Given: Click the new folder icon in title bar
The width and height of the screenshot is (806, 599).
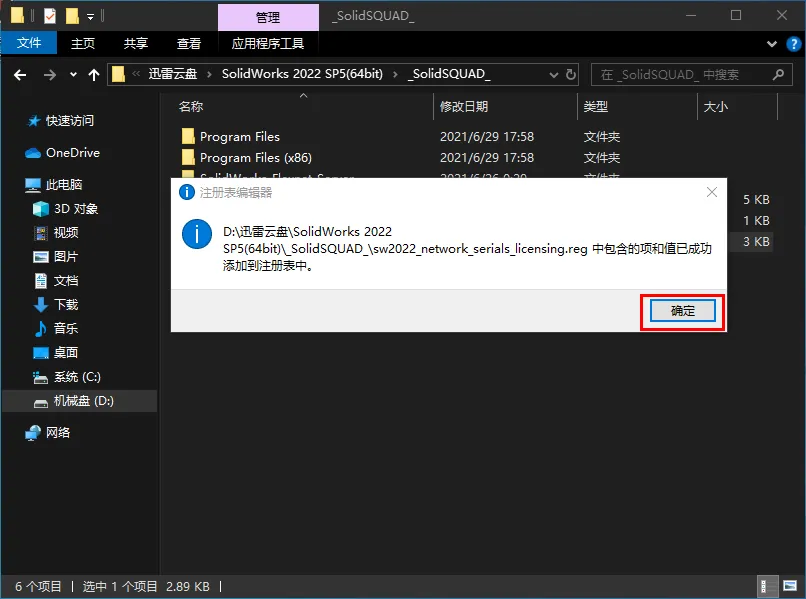Looking at the screenshot, I should [x=72, y=16].
